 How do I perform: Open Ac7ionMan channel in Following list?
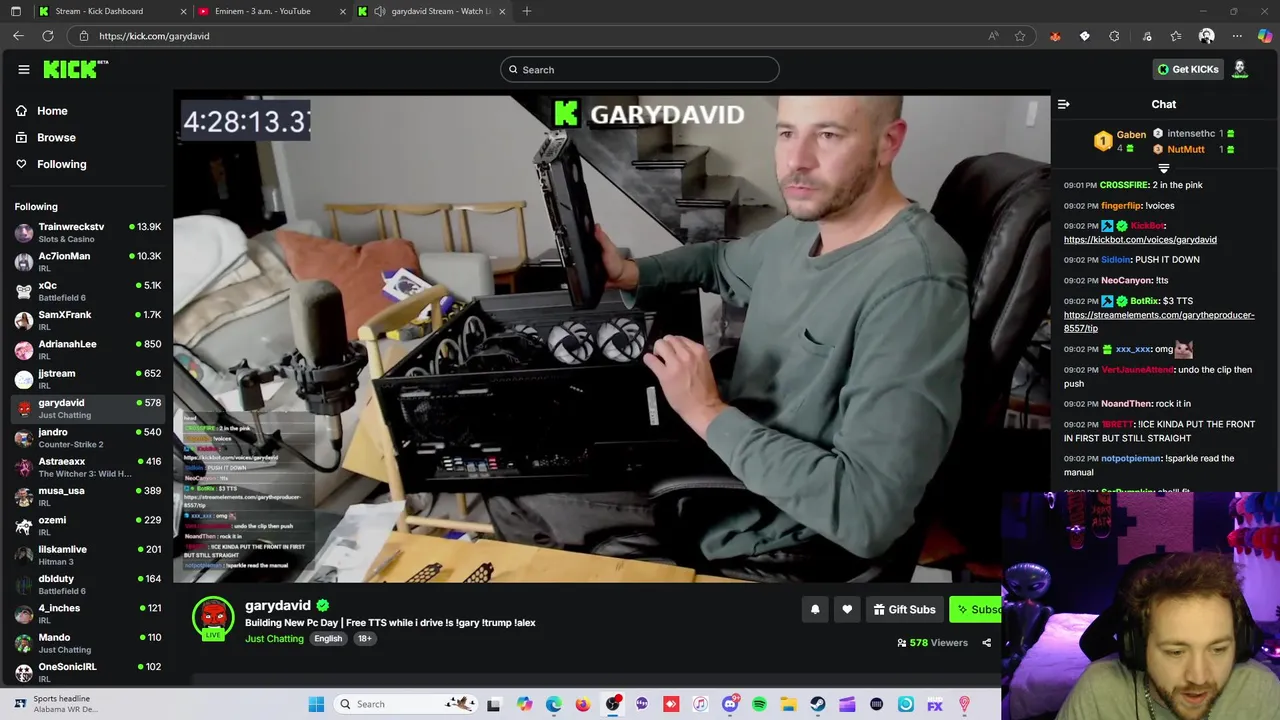coord(88,262)
